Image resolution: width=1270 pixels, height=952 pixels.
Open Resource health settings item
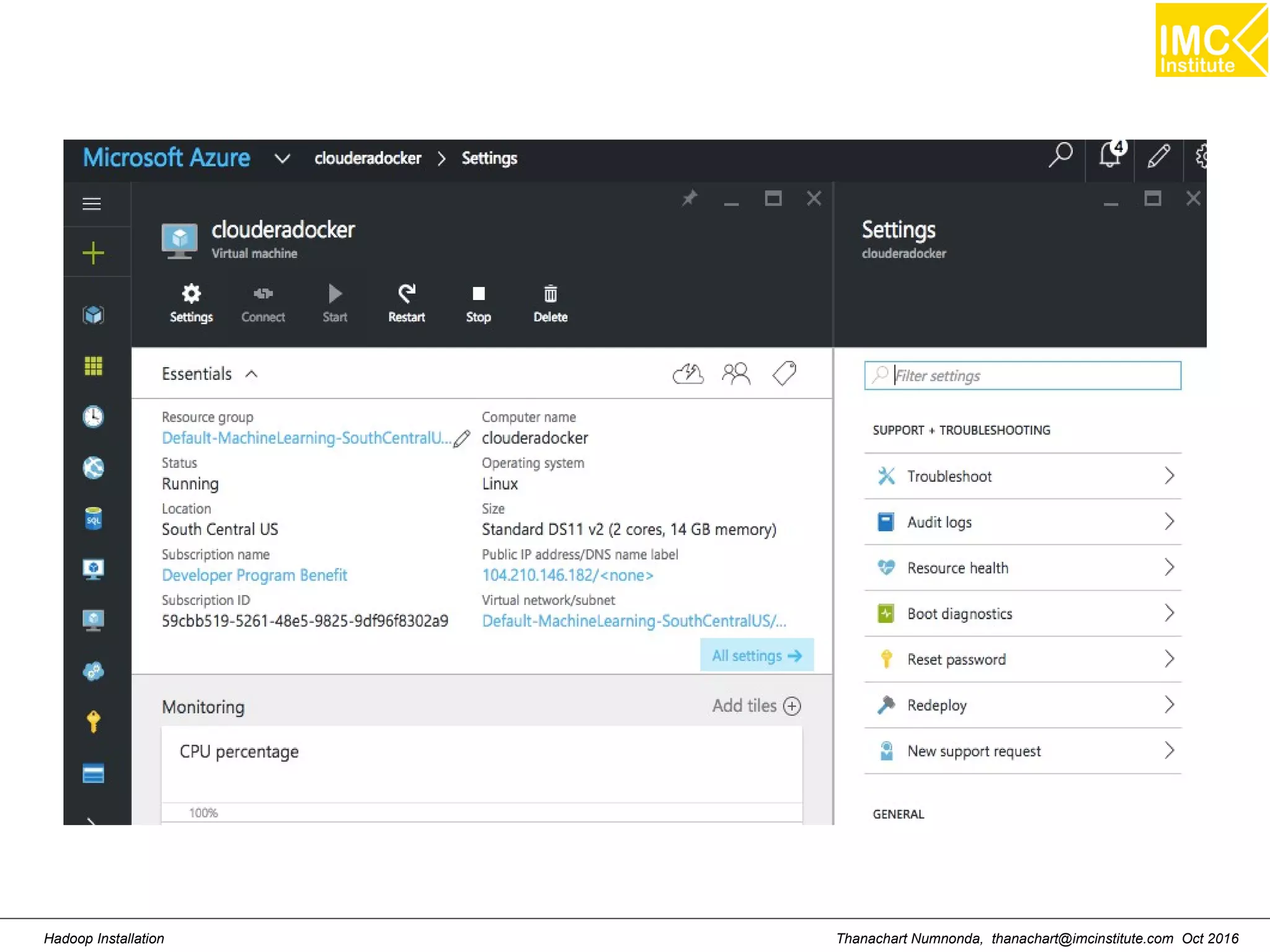(1023, 568)
